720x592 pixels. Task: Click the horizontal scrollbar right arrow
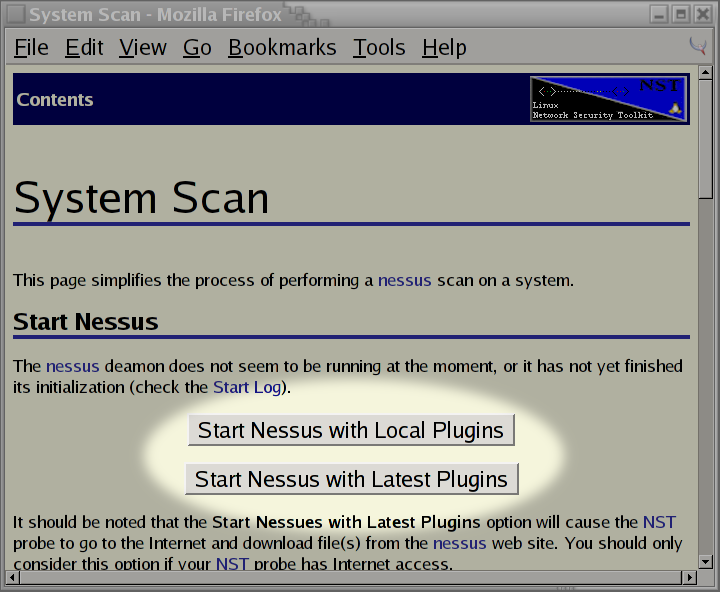pyautogui.click(x=689, y=577)
